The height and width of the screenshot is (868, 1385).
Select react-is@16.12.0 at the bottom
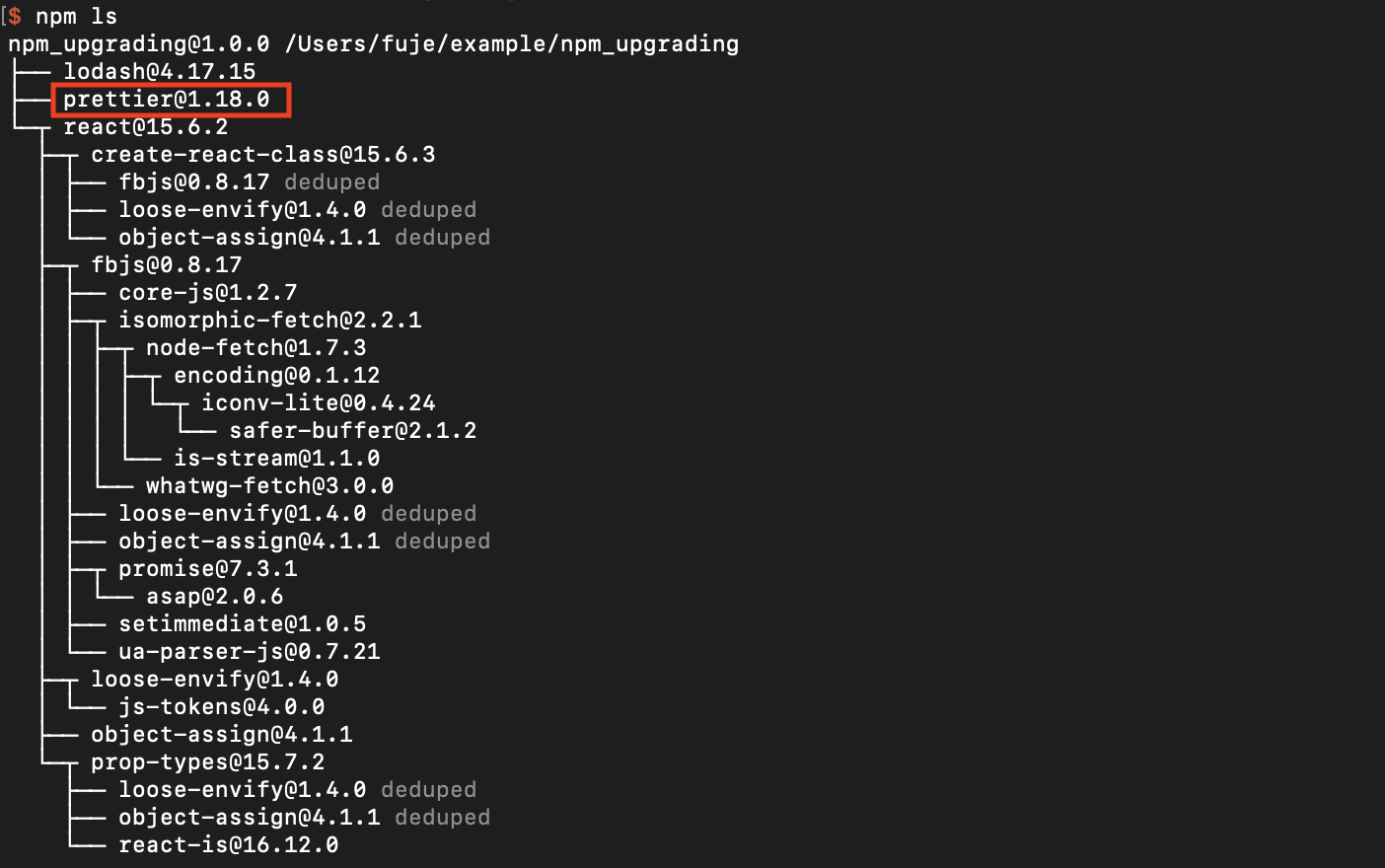[x=228, y=845]
